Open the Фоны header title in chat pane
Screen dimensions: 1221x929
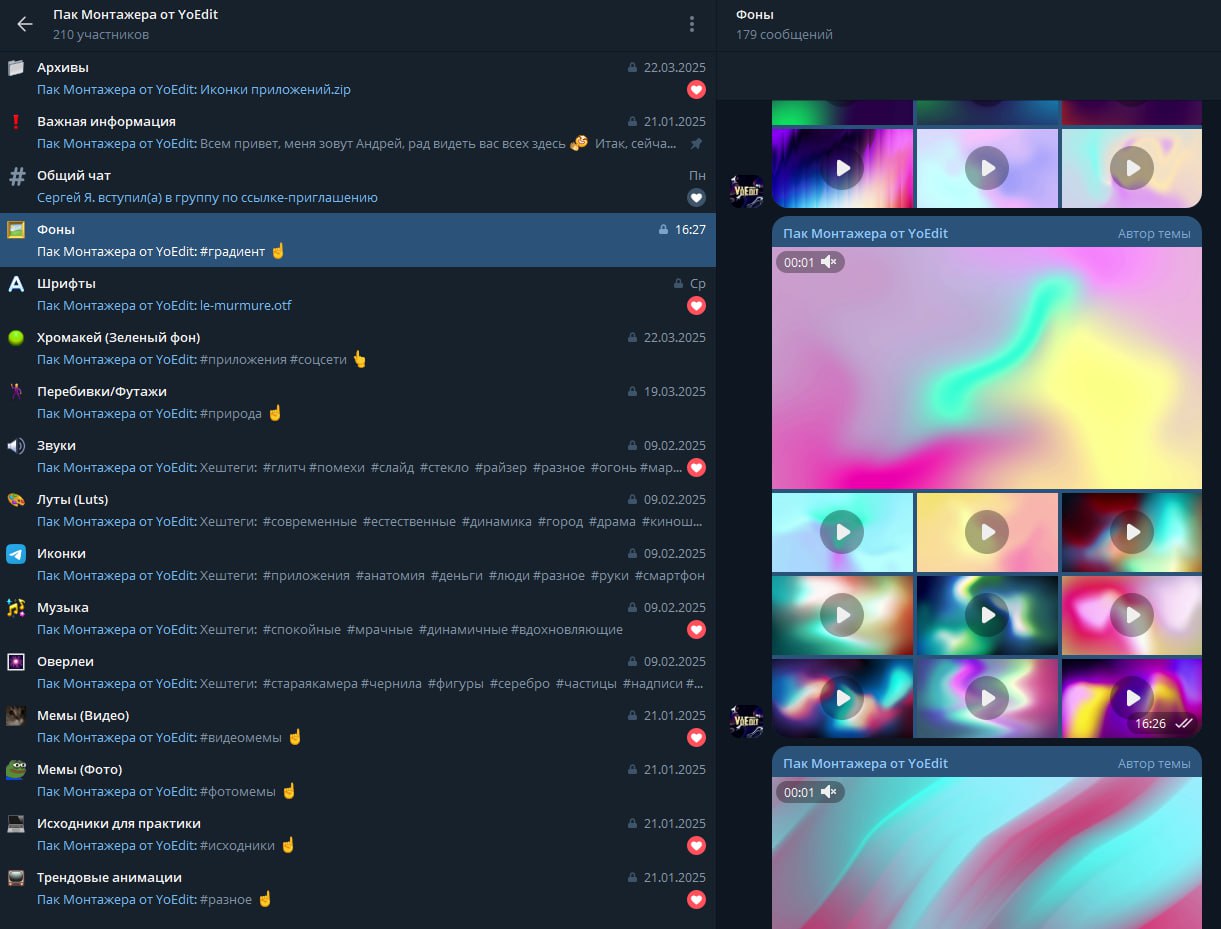point(755,15)
